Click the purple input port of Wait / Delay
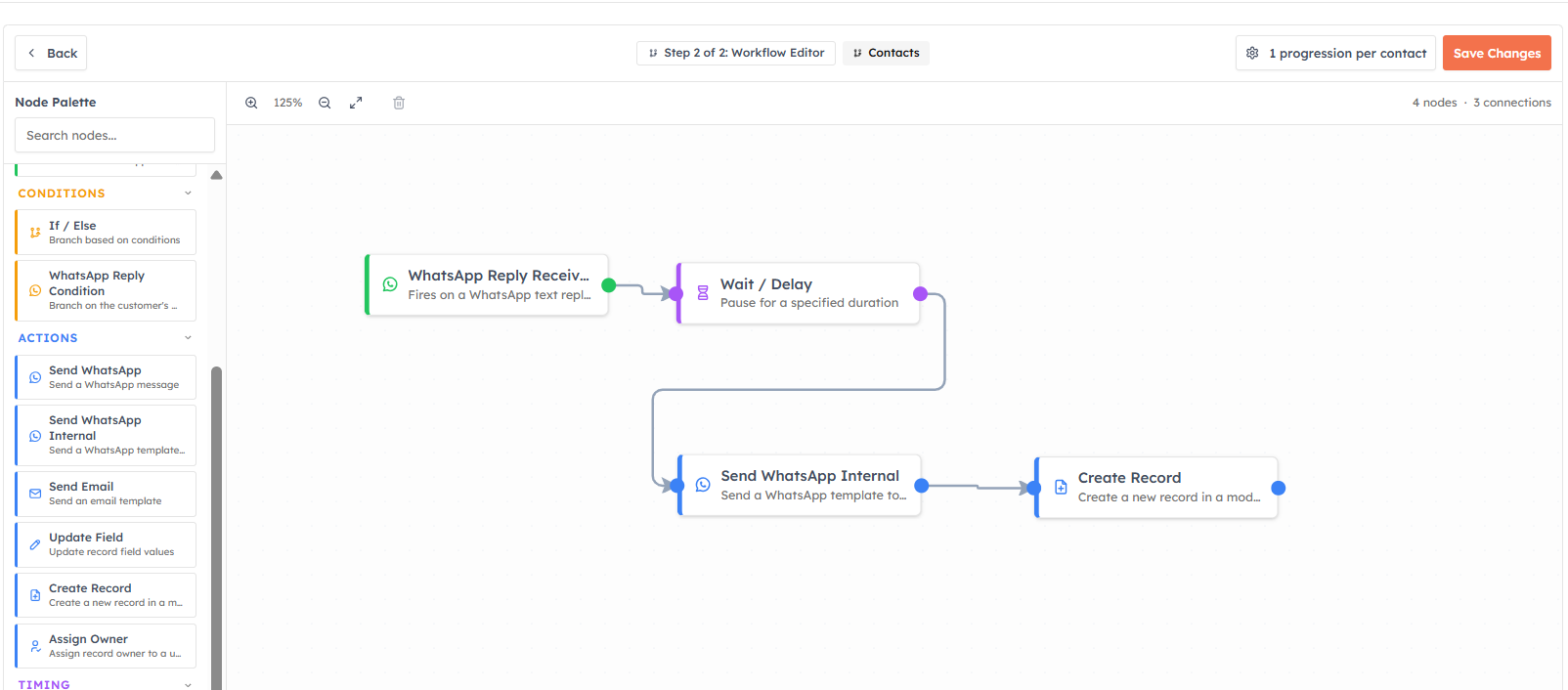The width and height of the screenshot is (1568, 690). coord(676,293)
